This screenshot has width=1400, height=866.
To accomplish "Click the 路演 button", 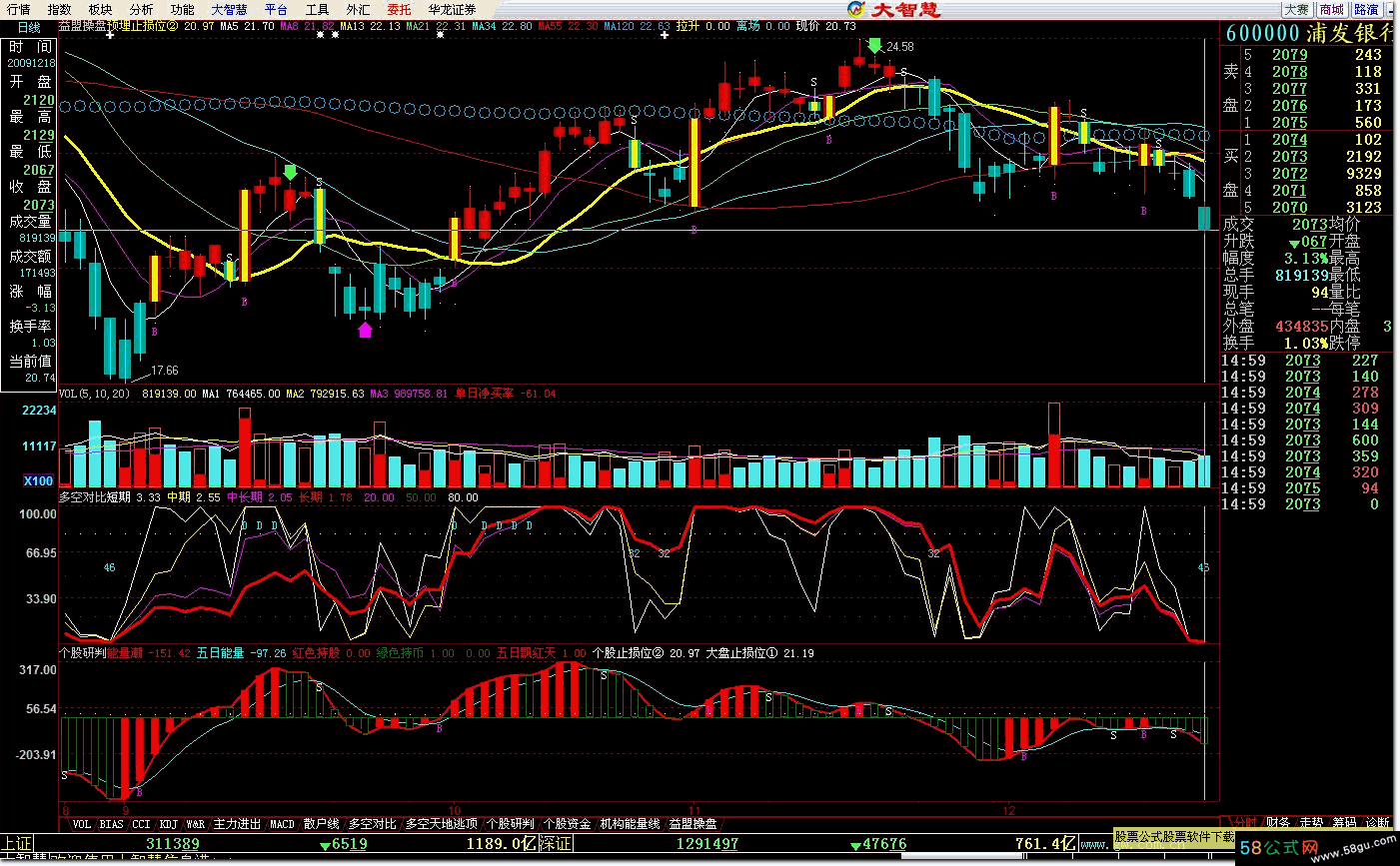I will pos(1366,9).
